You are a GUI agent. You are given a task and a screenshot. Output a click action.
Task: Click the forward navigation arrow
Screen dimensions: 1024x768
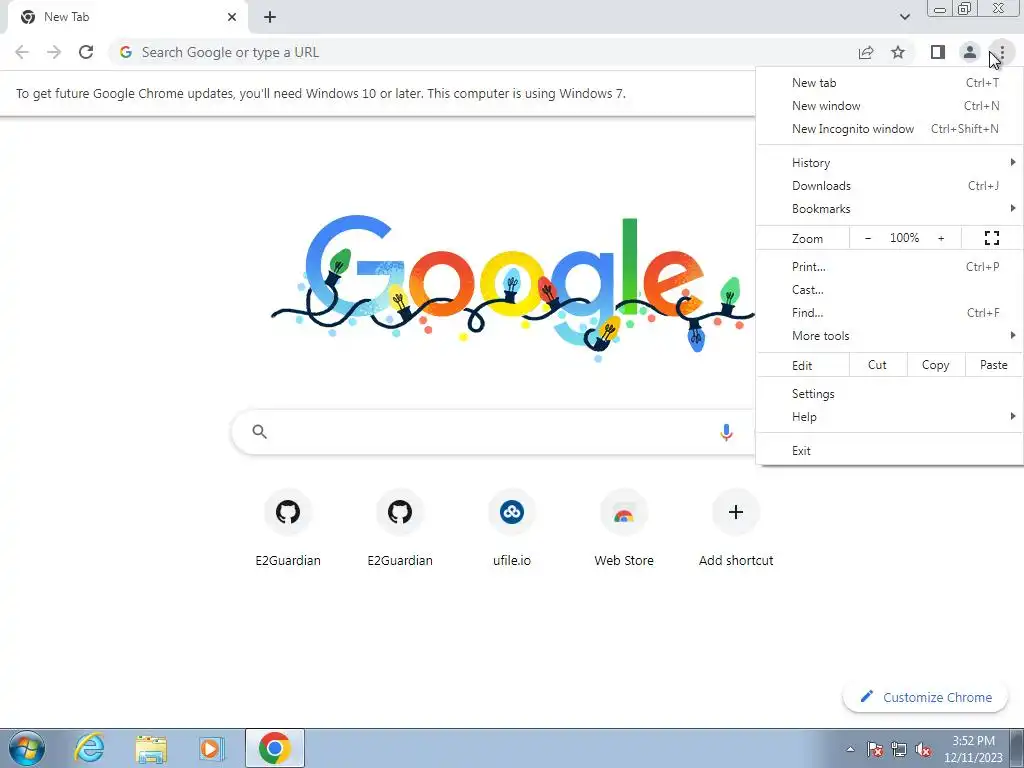click(54, 52)
